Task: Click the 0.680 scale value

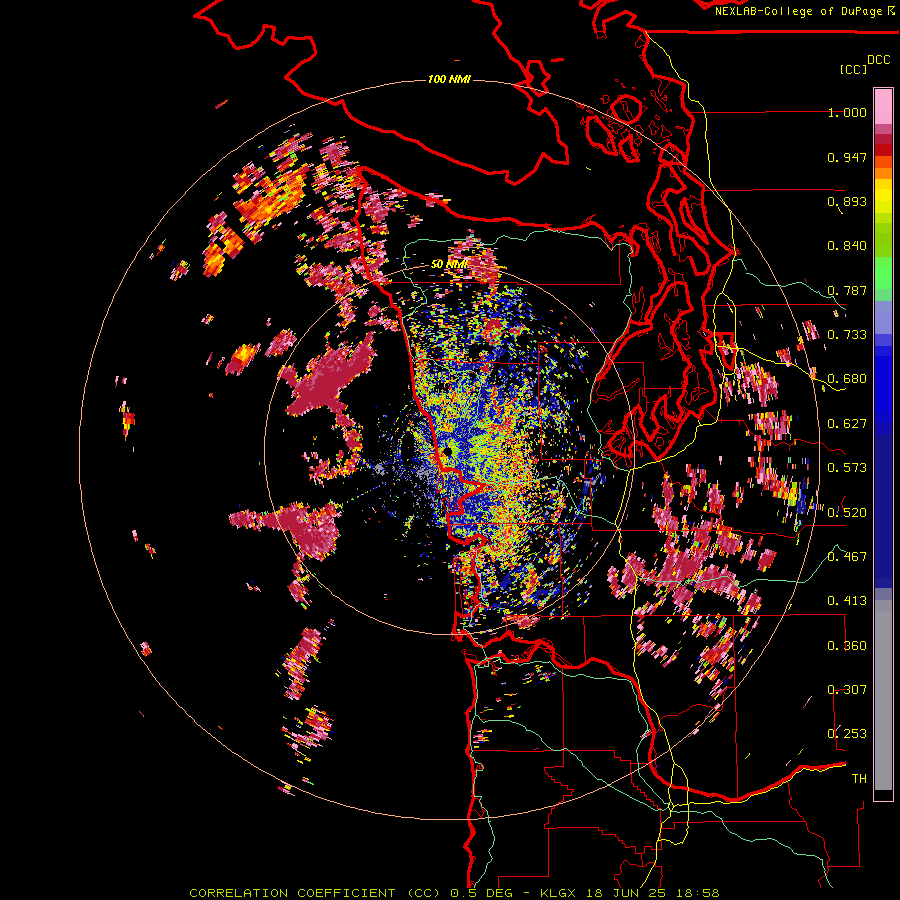Action: coord(847,379)
